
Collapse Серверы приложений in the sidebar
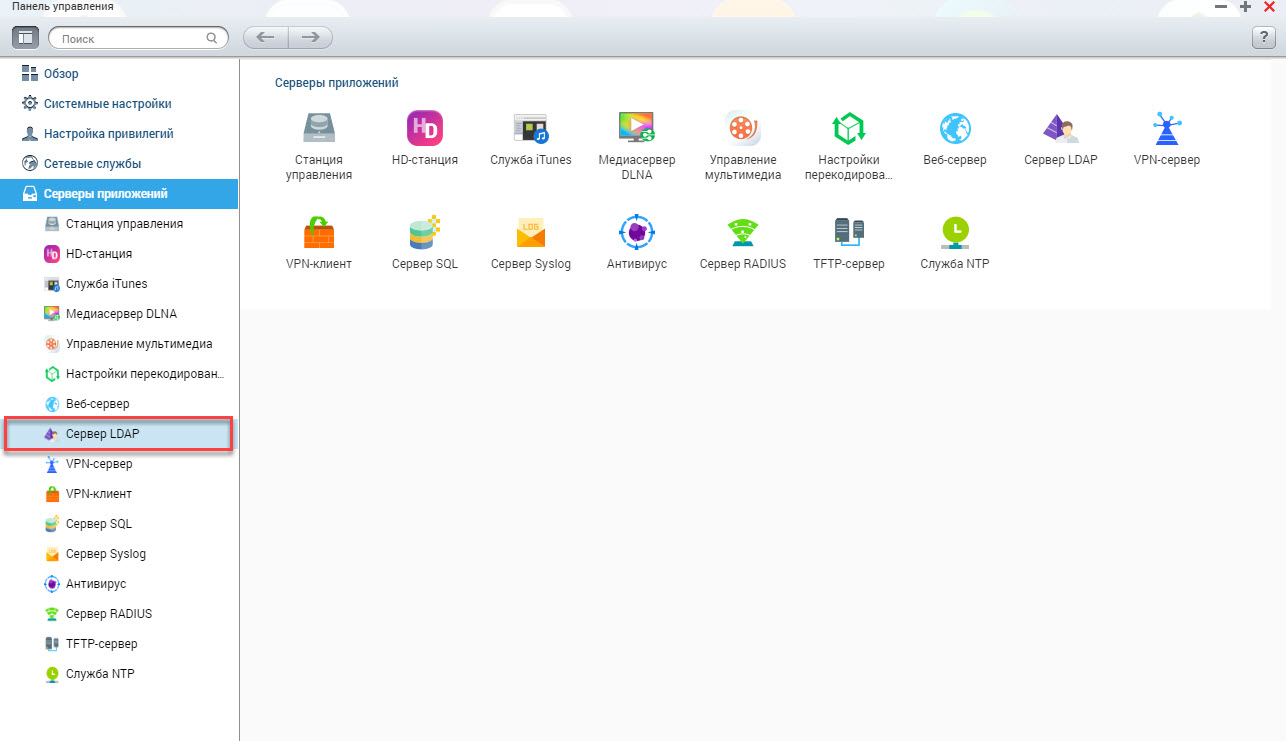[120, 194]
